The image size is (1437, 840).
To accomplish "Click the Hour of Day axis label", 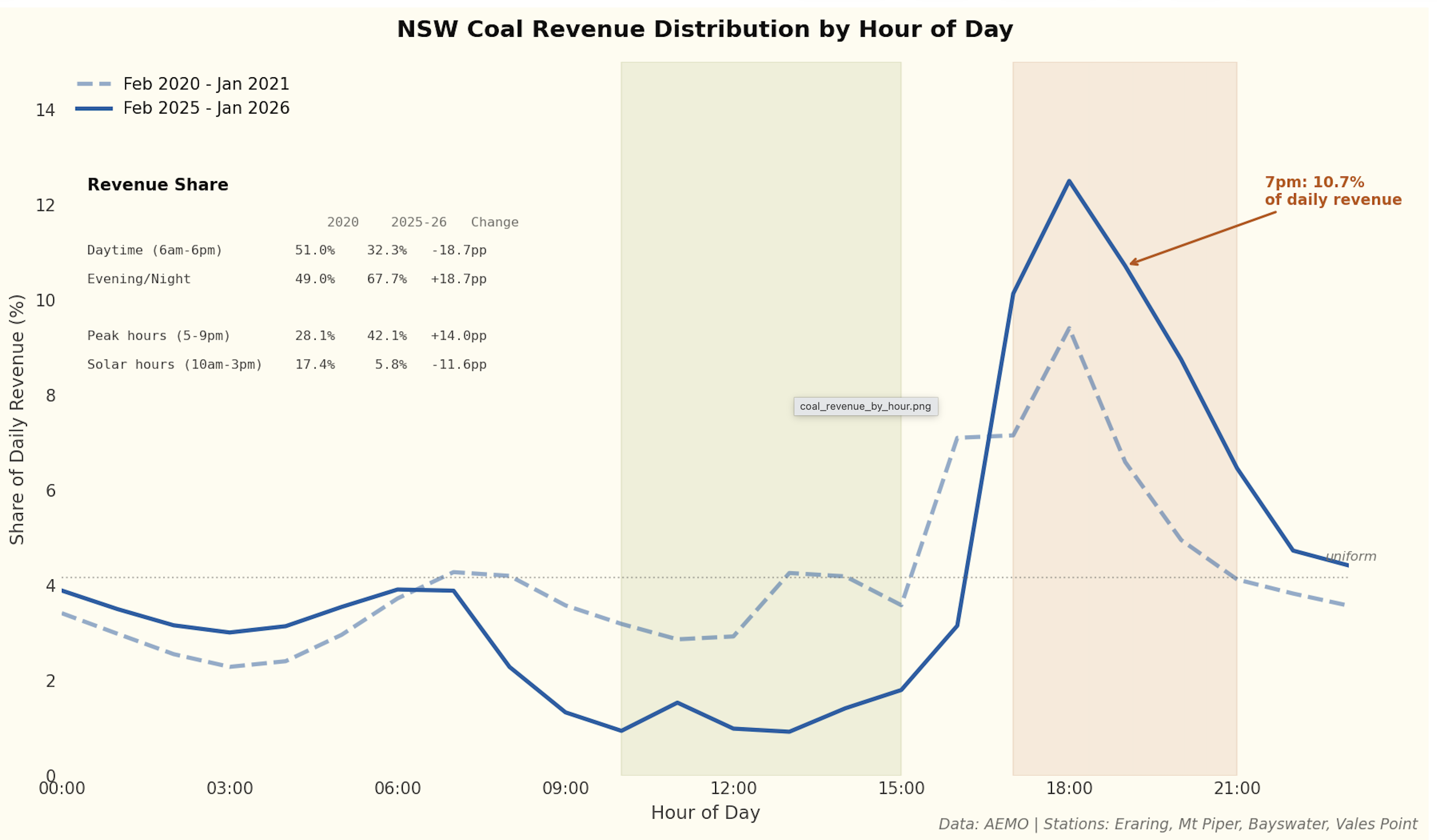I will [705, 813].
